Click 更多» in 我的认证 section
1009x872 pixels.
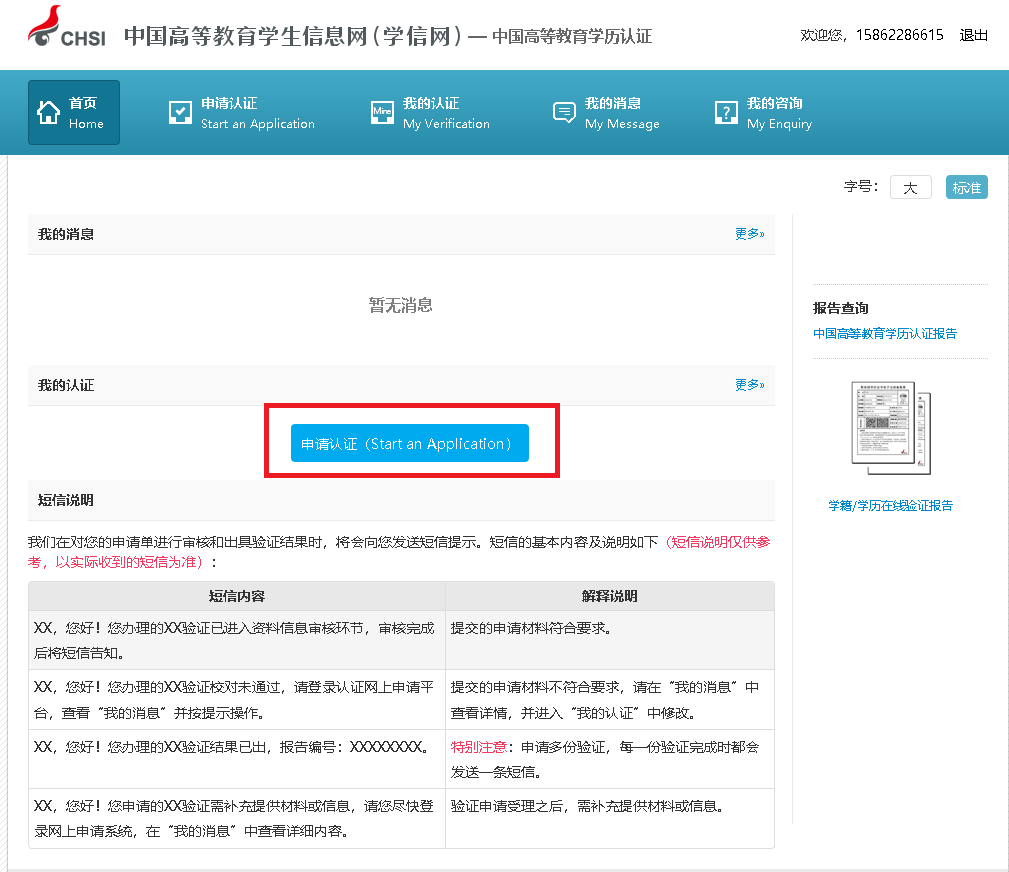pyautogui.click(x=750, y=385)
